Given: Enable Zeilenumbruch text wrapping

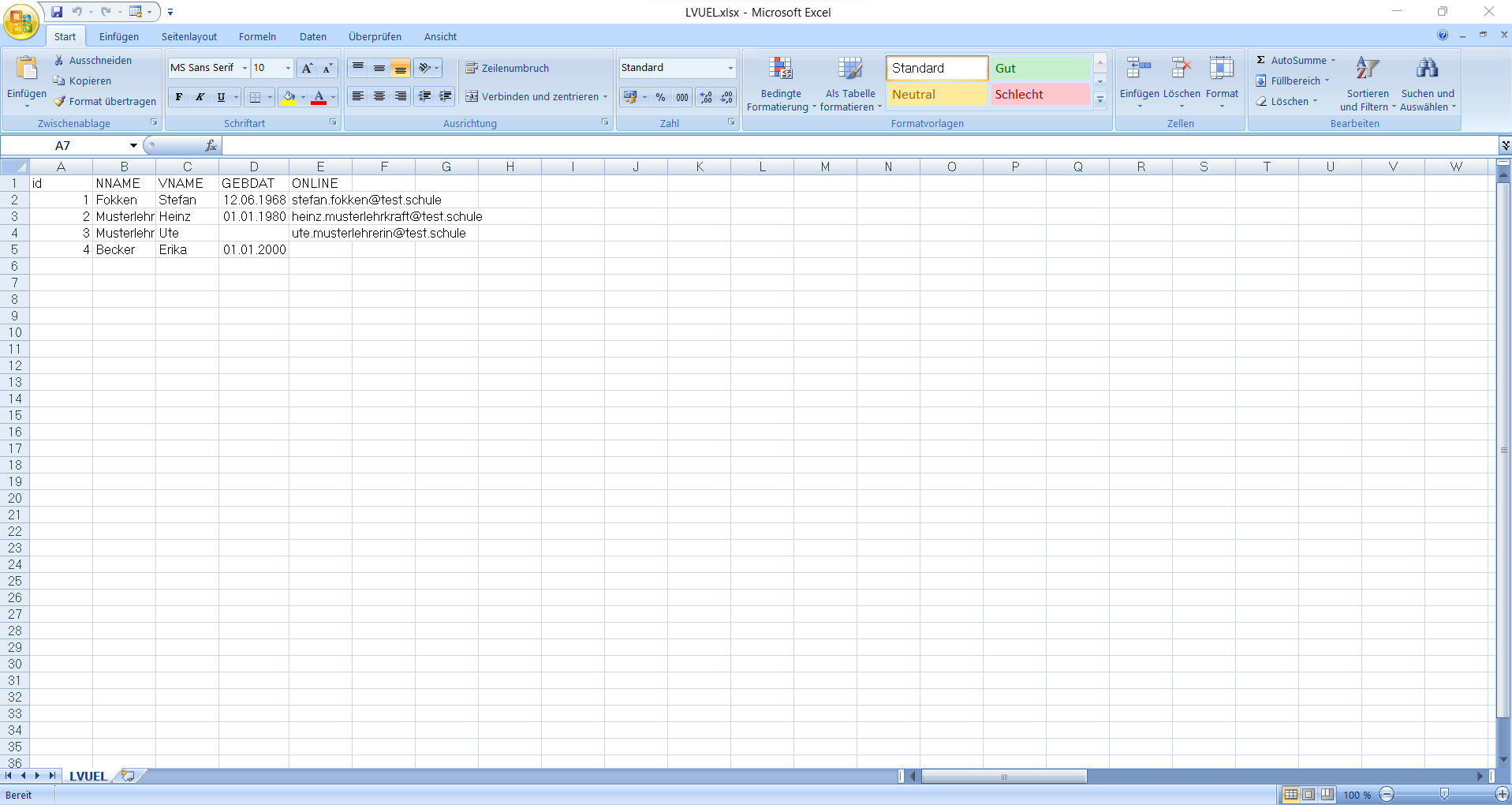Looking at the screenshot, I should point(507,68).
